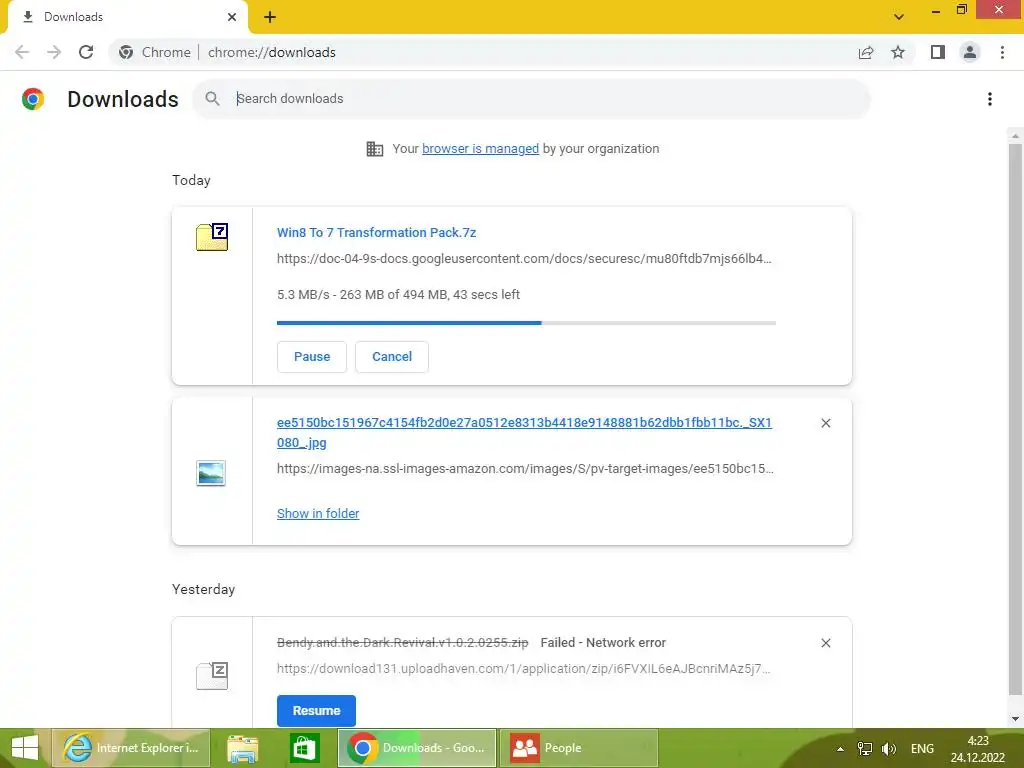The image size is (1024, 768).
Task: Click the googleusercontent source URL text
Action: [524, 259]
